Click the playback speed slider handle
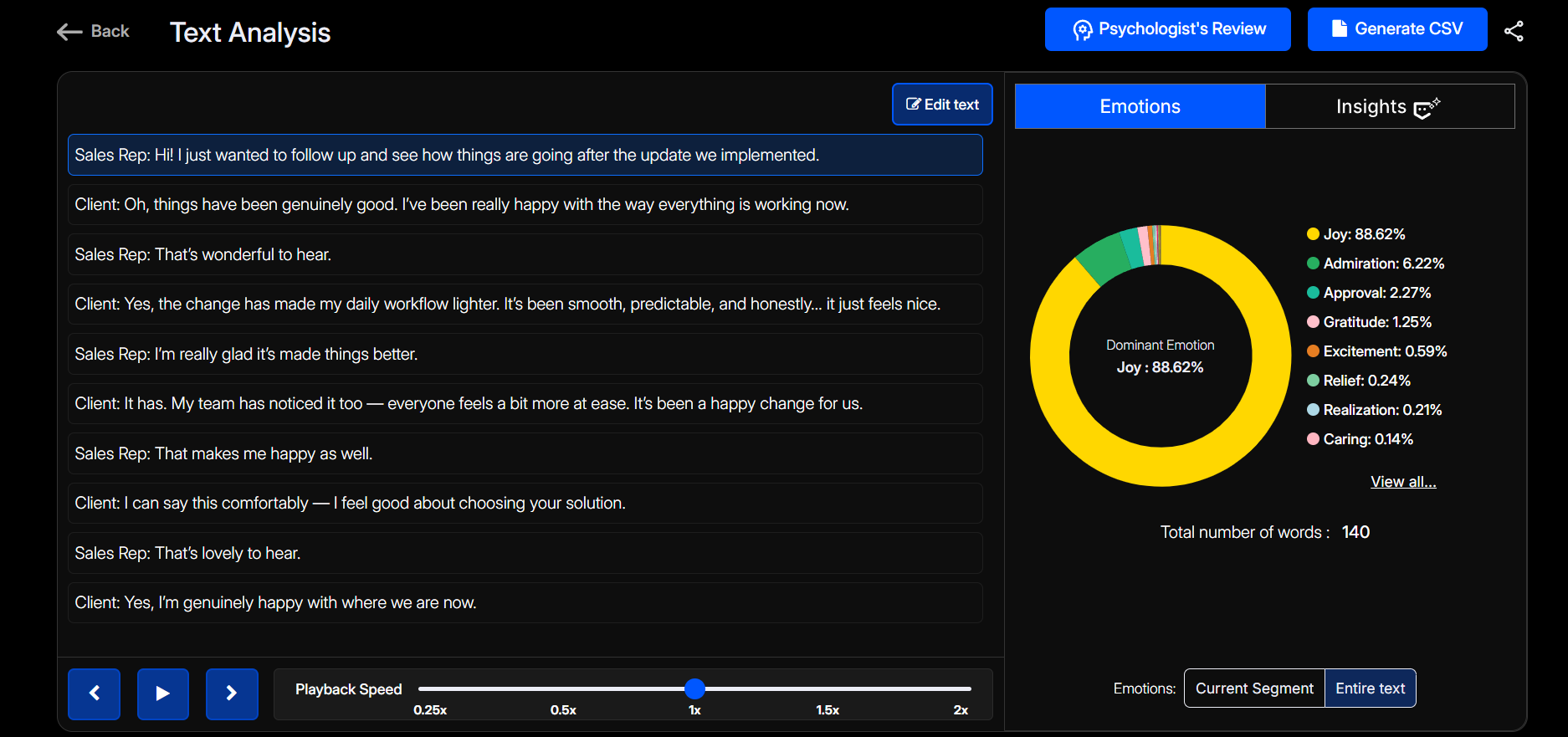1568x737 pixels. tap(694, 688)
